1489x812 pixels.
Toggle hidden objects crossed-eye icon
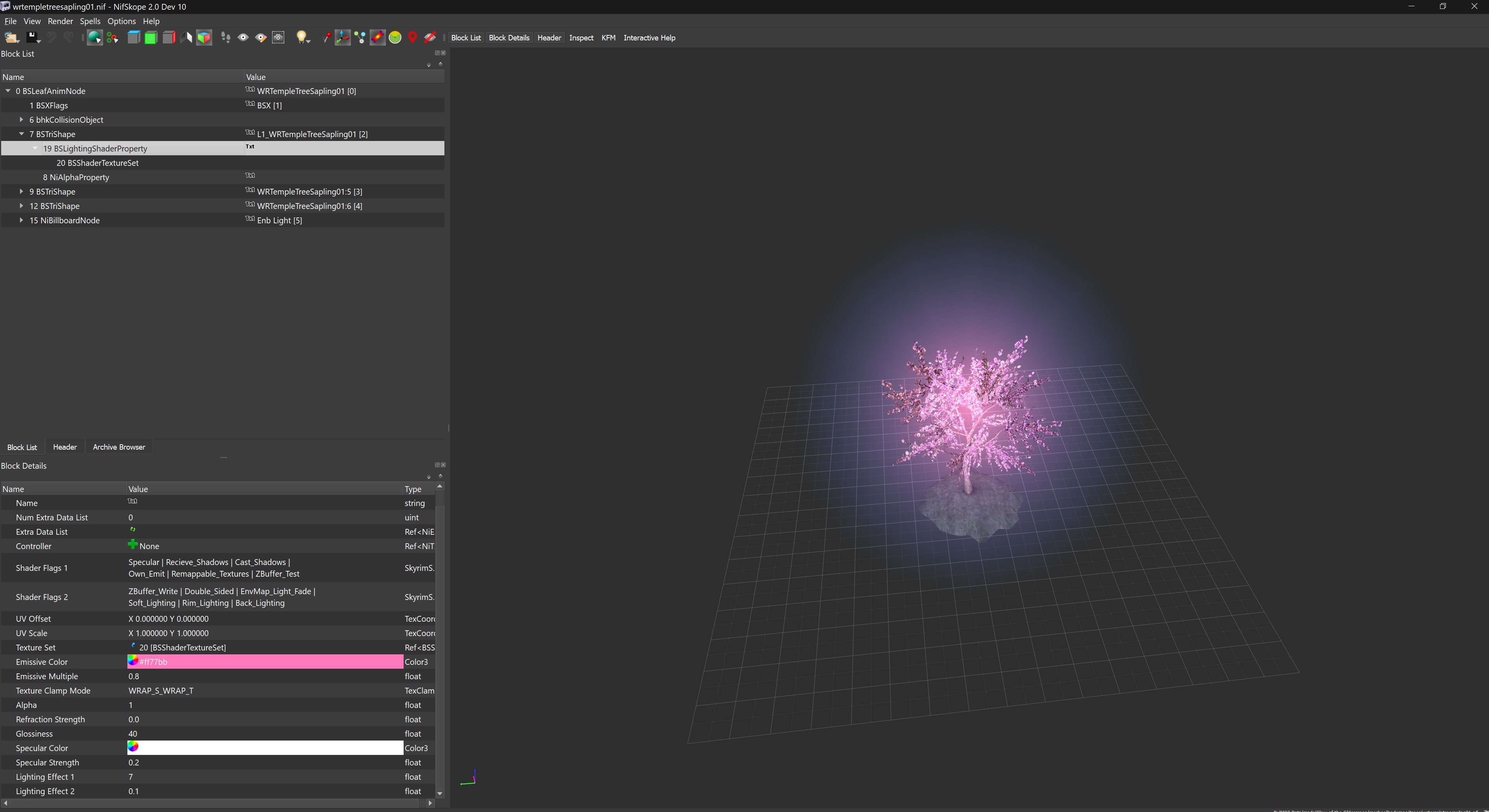coord(430,38)
